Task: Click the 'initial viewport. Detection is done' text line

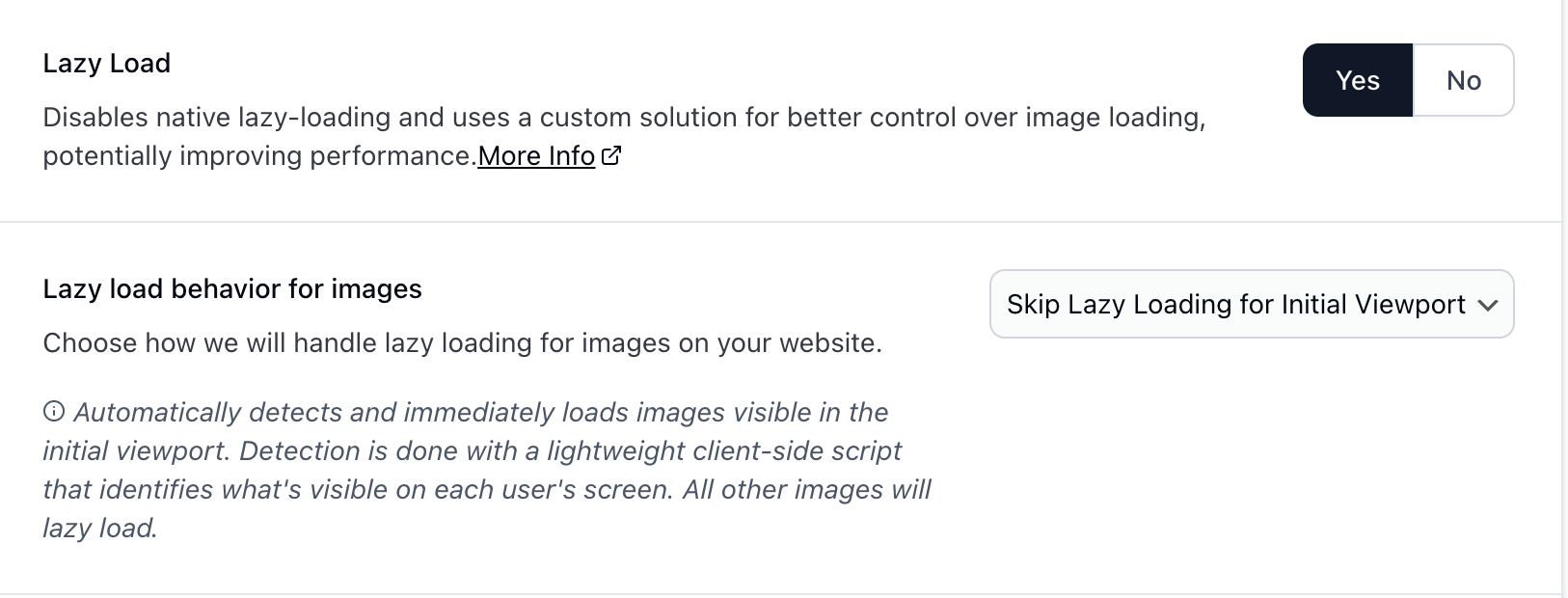Action: click(x=472, y=450)
